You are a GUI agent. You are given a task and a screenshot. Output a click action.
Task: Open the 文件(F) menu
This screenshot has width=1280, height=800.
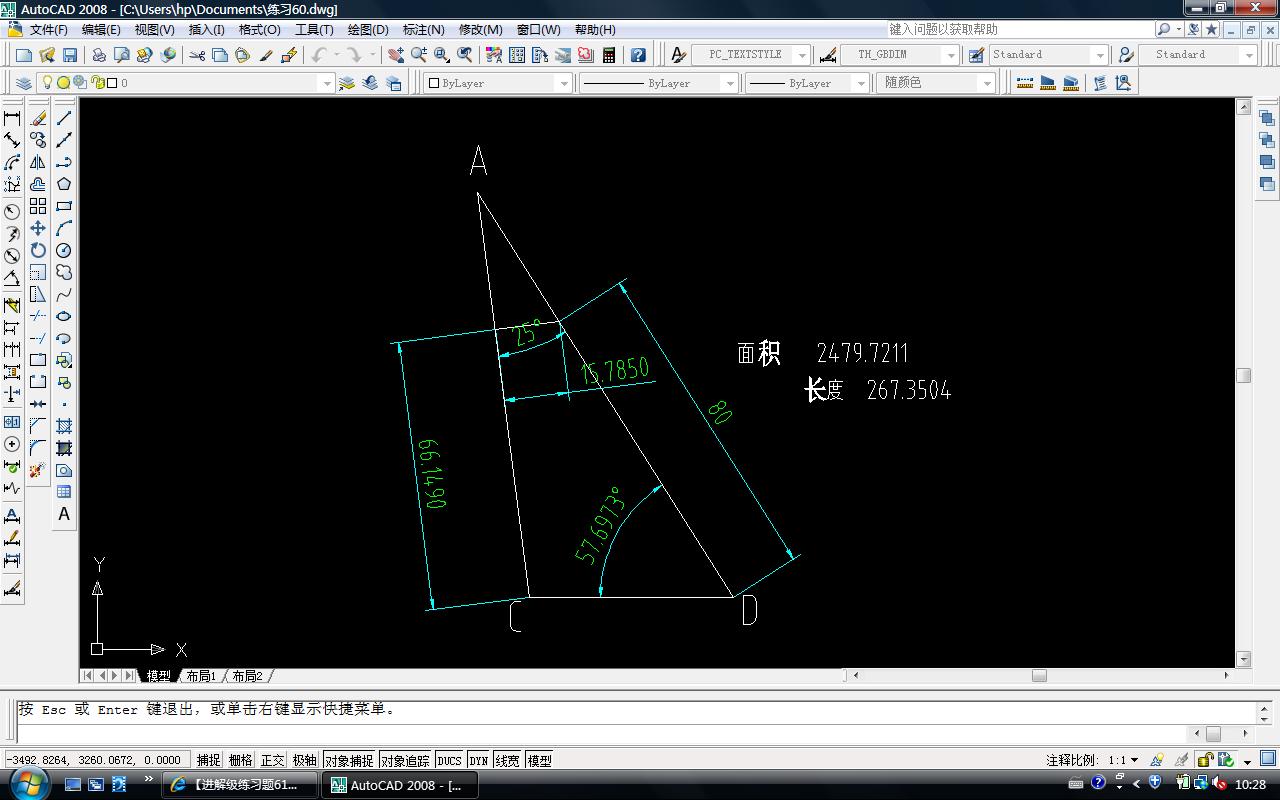pyautogui.click(x=49, y=29)
